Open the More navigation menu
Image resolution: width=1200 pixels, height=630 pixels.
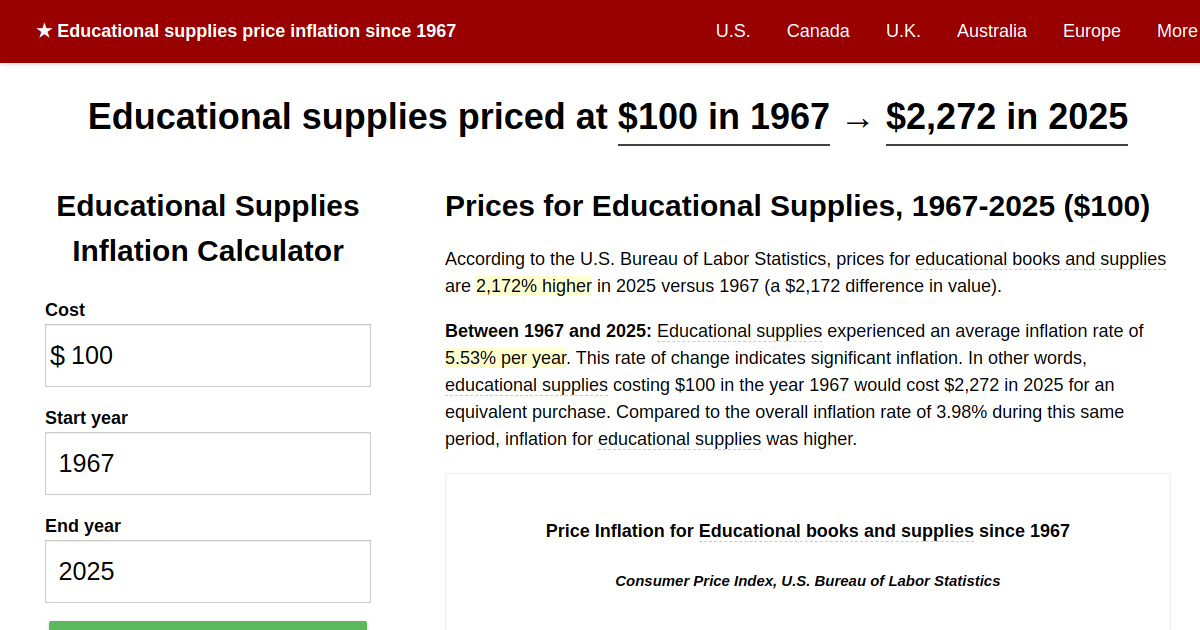point(1177,31)
